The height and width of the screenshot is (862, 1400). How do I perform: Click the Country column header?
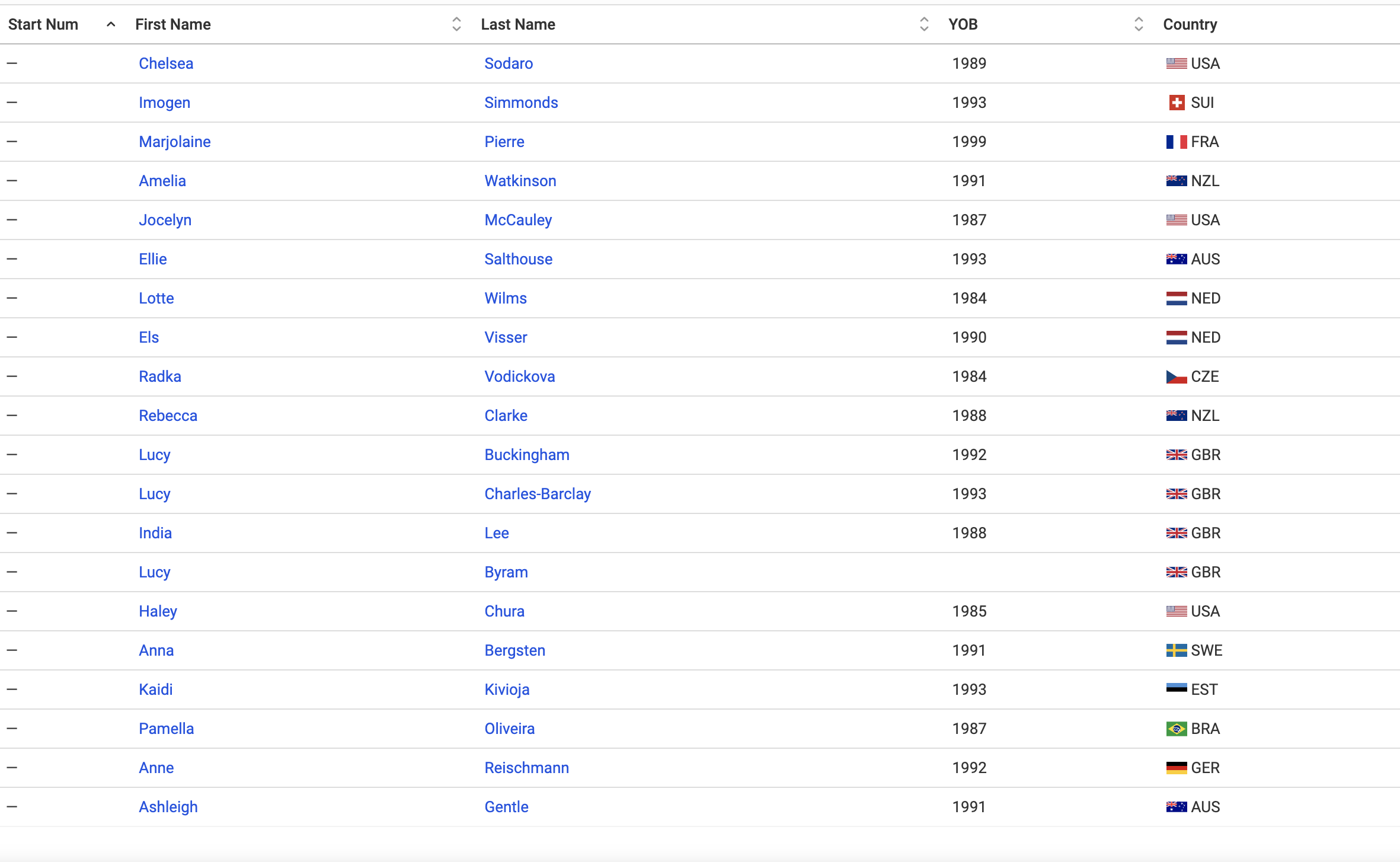pos(1190,24)
